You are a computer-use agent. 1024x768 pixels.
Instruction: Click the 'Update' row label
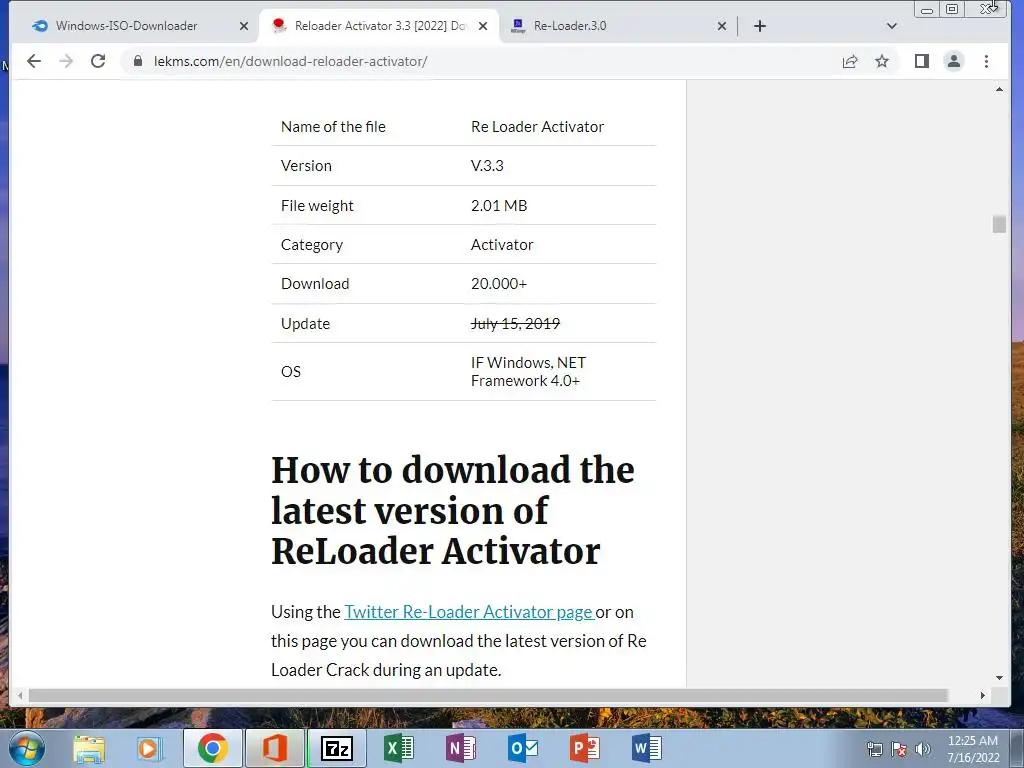coord(305,324)
